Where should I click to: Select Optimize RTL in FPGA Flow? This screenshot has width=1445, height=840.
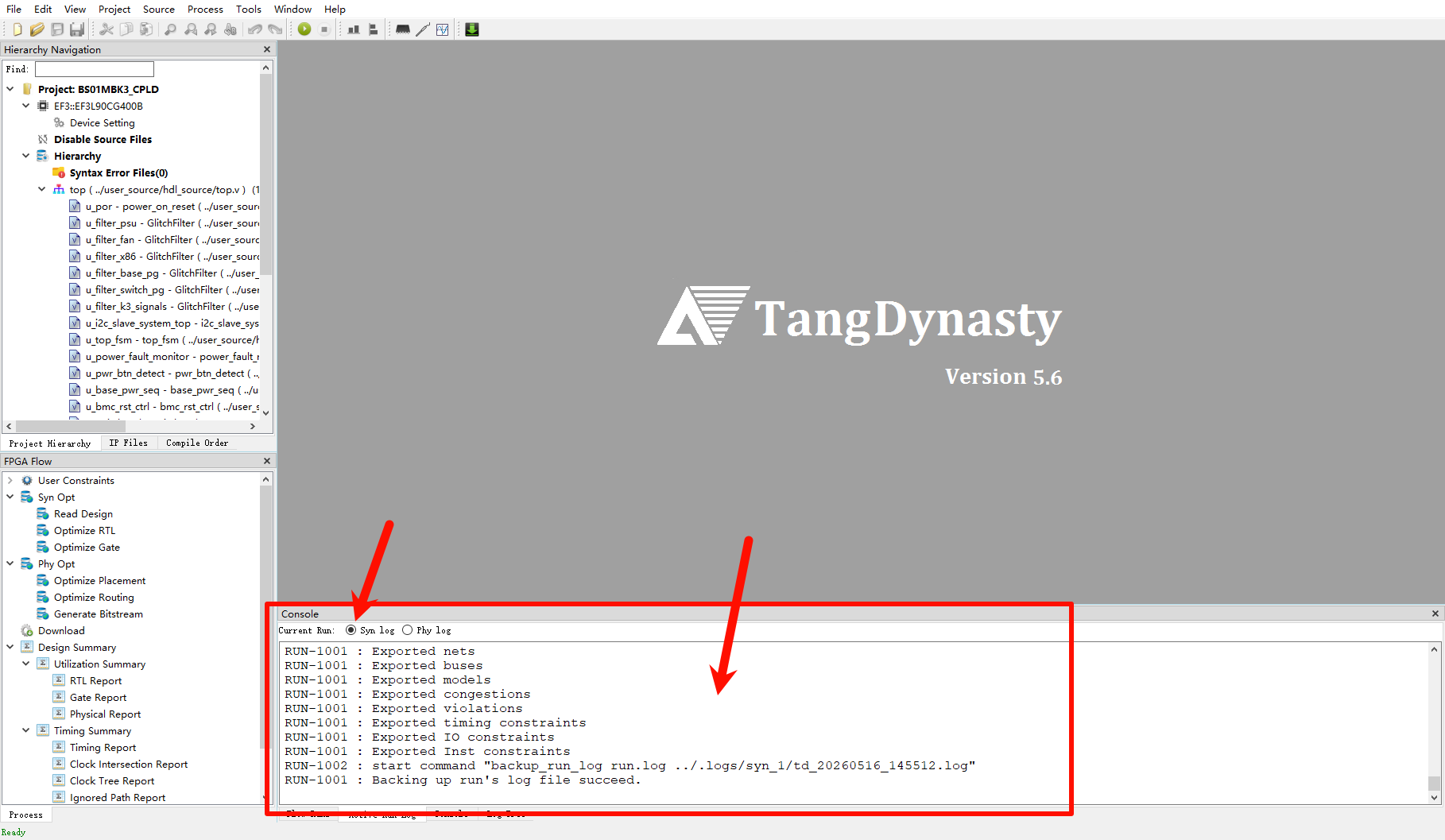84,530
